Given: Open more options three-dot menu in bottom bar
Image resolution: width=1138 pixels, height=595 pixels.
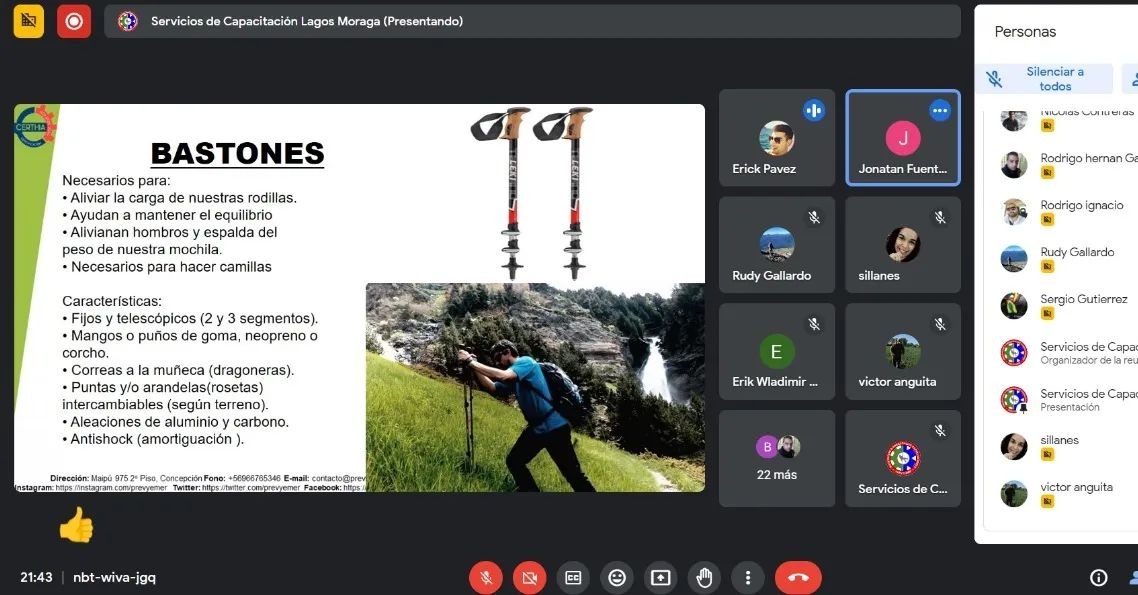Looking at the screenshot, I should coord(747,577).
